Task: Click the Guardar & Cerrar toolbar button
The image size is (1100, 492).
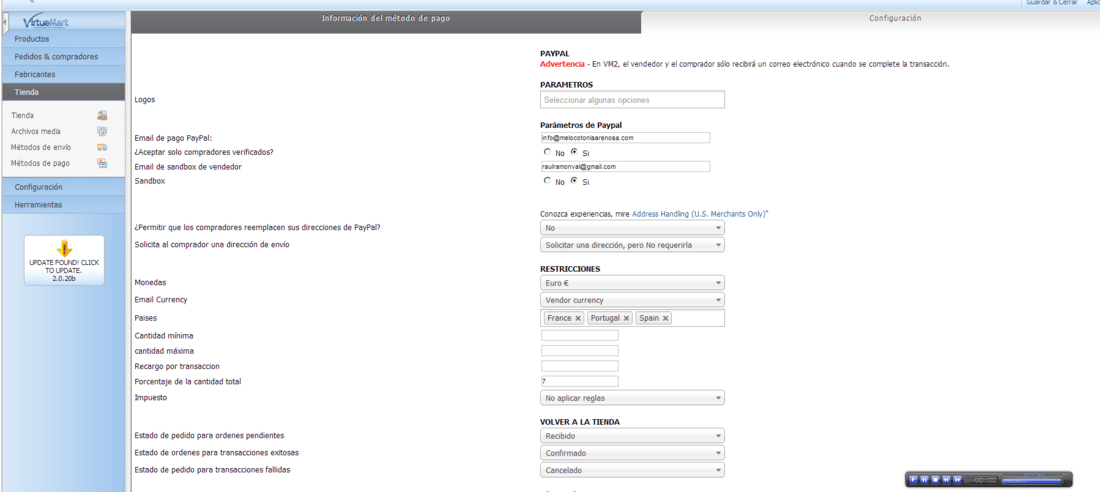Action: (x=1054, y=3)
